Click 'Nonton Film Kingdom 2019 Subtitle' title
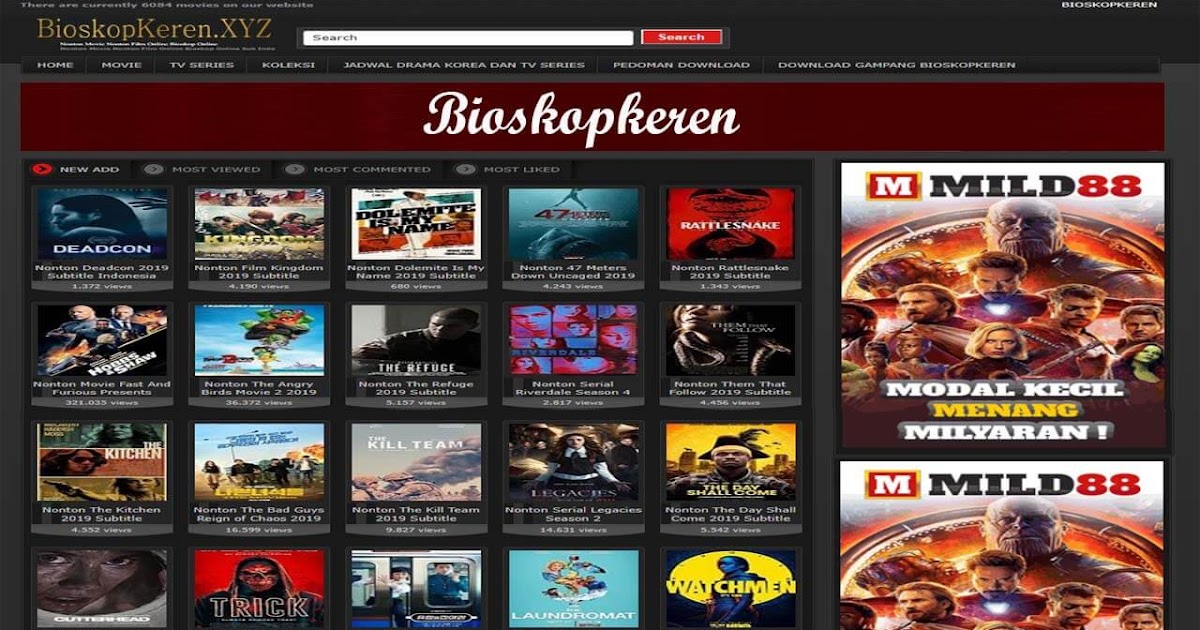 click(x=259, y=272)
